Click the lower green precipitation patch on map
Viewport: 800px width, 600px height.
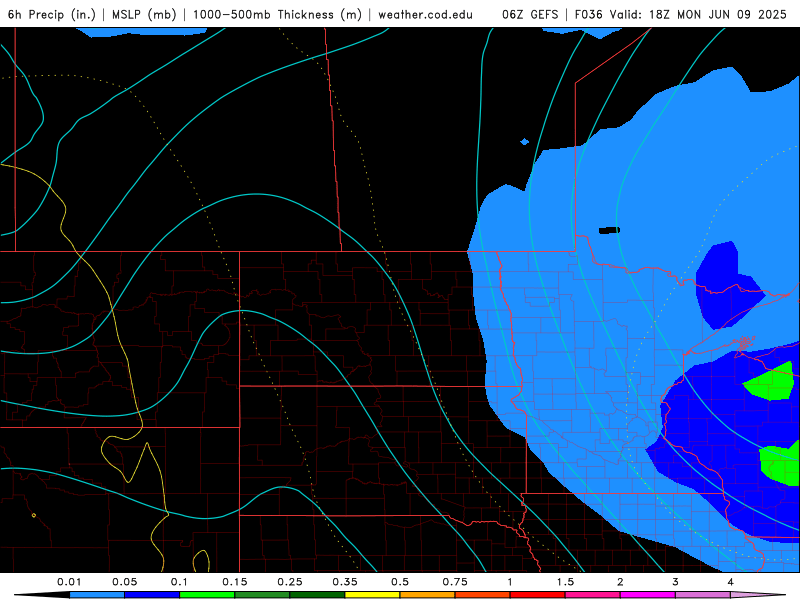[779, 464]
